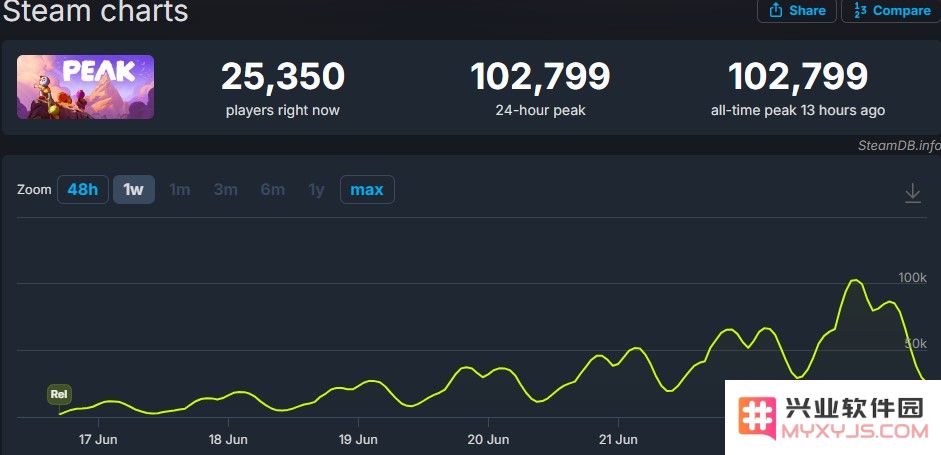Viewport: 941px width, 455px height.
Task: Select the 48h zoom range
Action: pos(83,190)
